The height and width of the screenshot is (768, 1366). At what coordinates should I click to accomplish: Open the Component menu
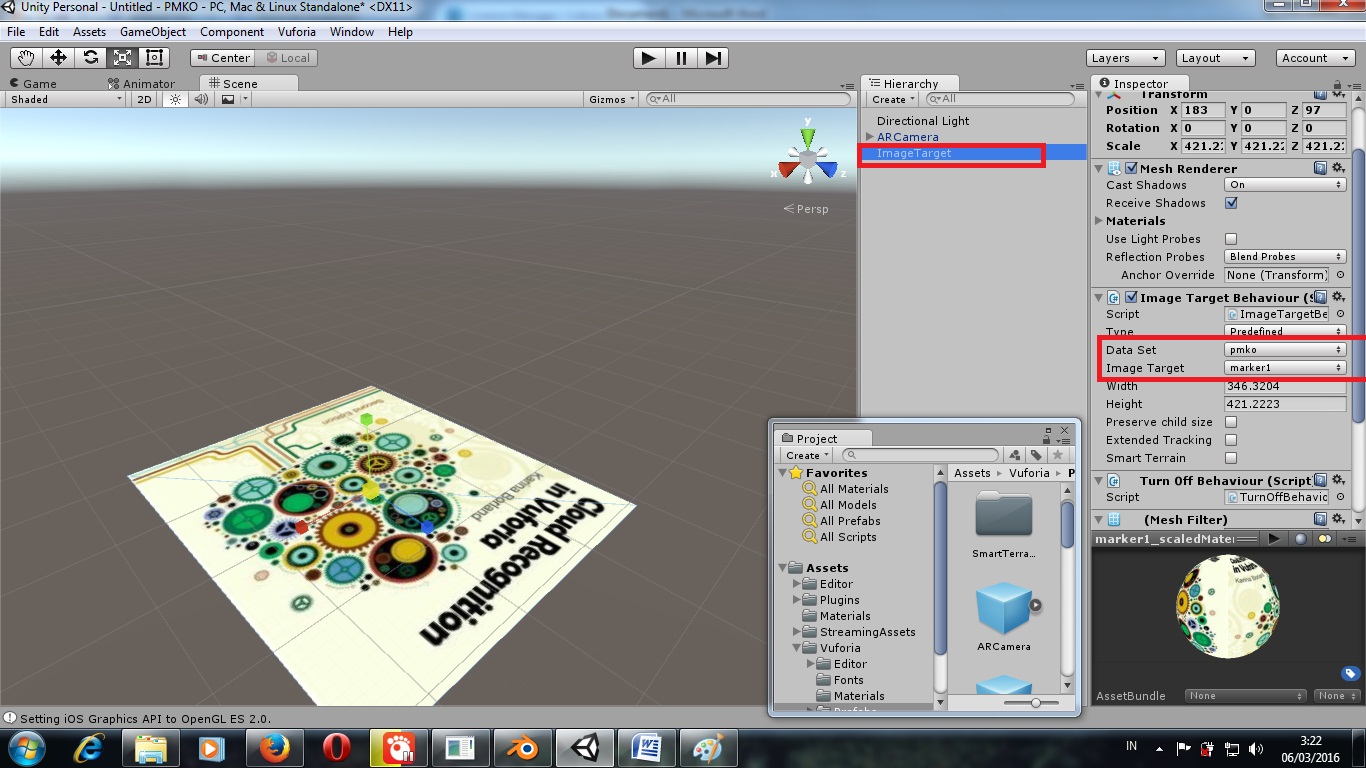point(232,32)
